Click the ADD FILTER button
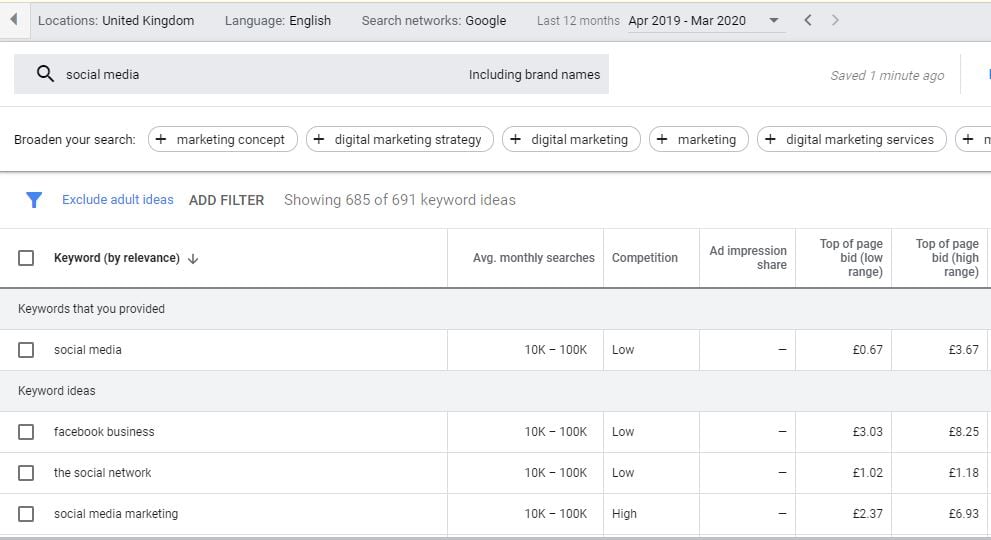This screenshot has height=540, width=991. point(226,200)
